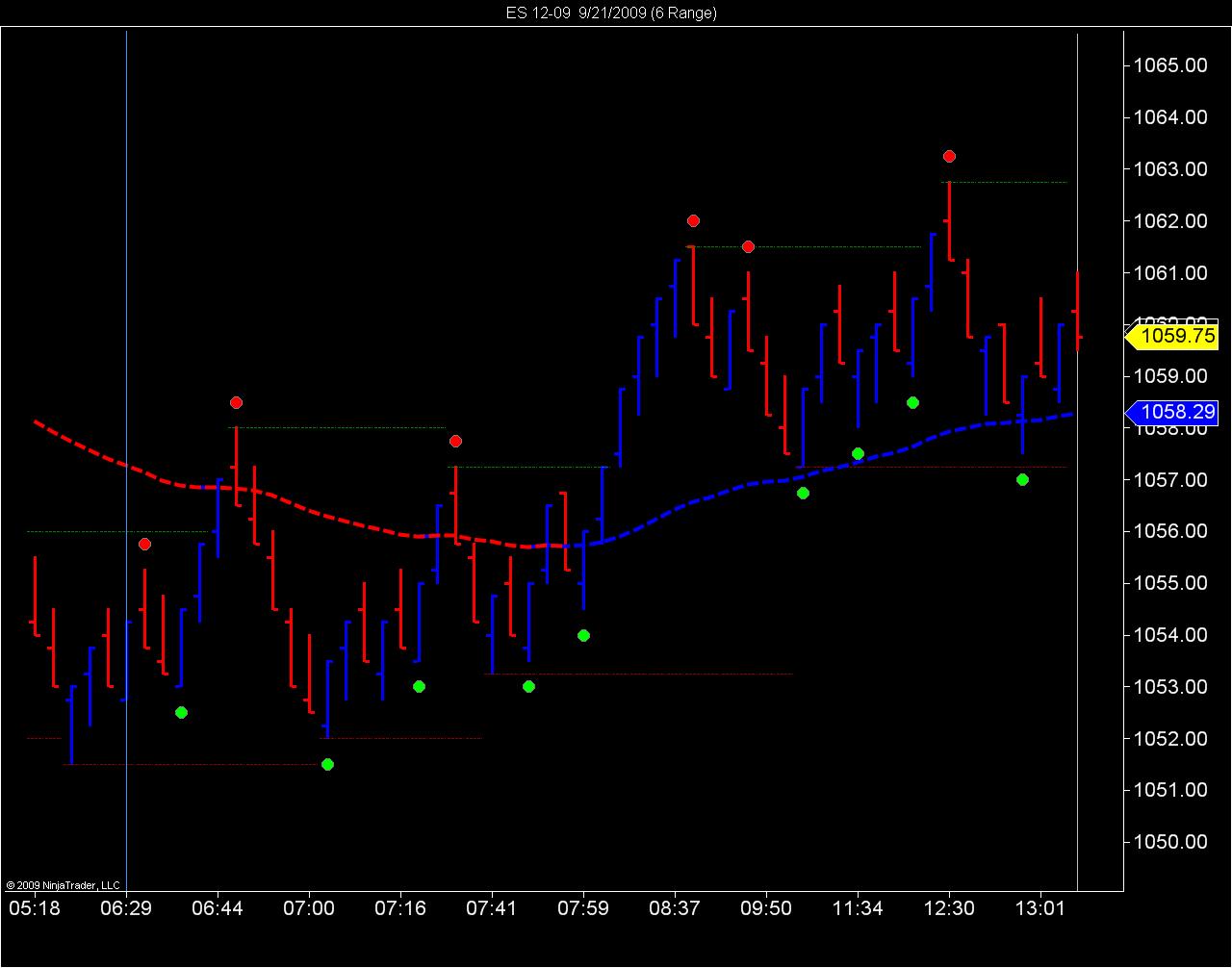
Task: Click the 07:41 time axis label
Action: [x=492, y=908]
